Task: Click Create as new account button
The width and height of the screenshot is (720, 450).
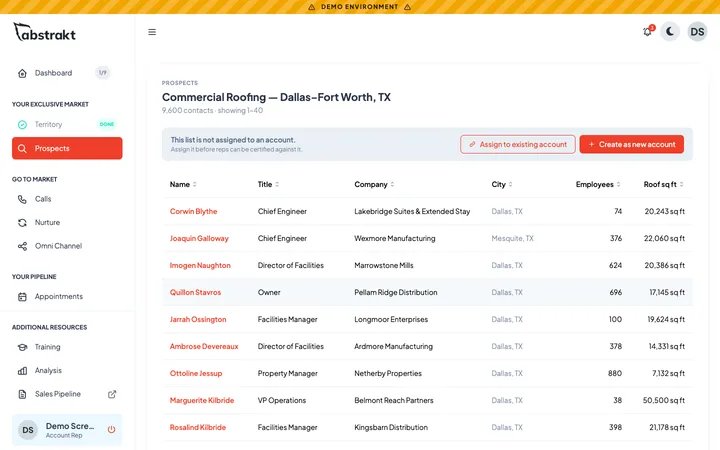Action: pyautogui.click(x=631, y=144)
